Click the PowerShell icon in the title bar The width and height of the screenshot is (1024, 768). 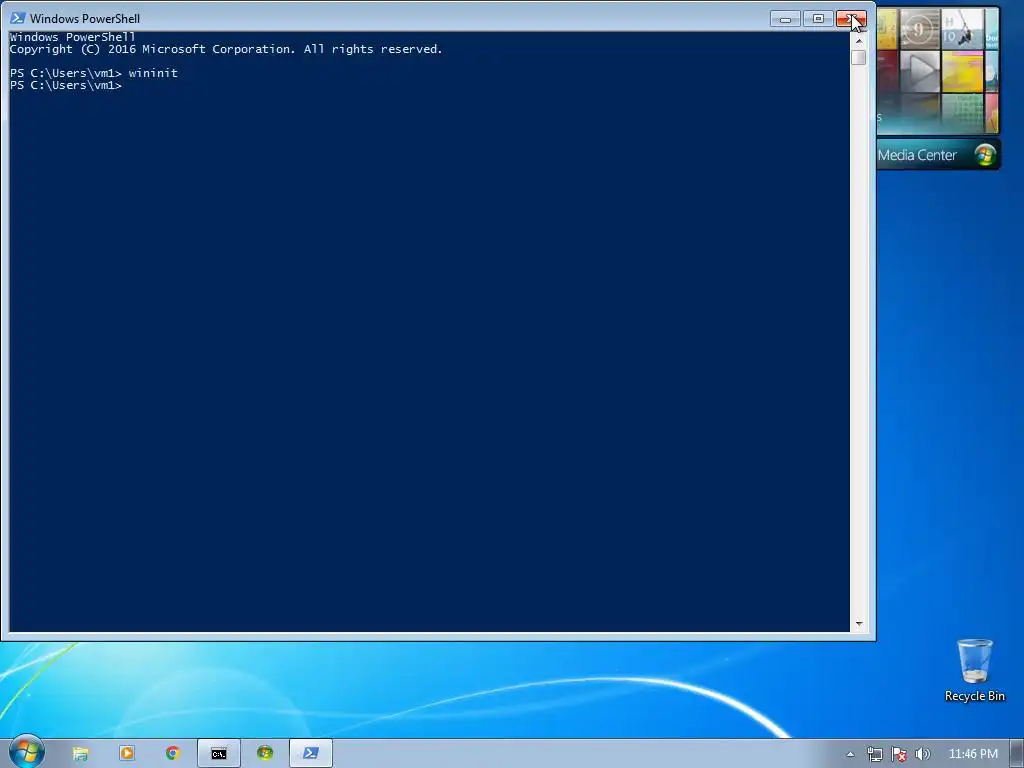click(x=18, y=18)
